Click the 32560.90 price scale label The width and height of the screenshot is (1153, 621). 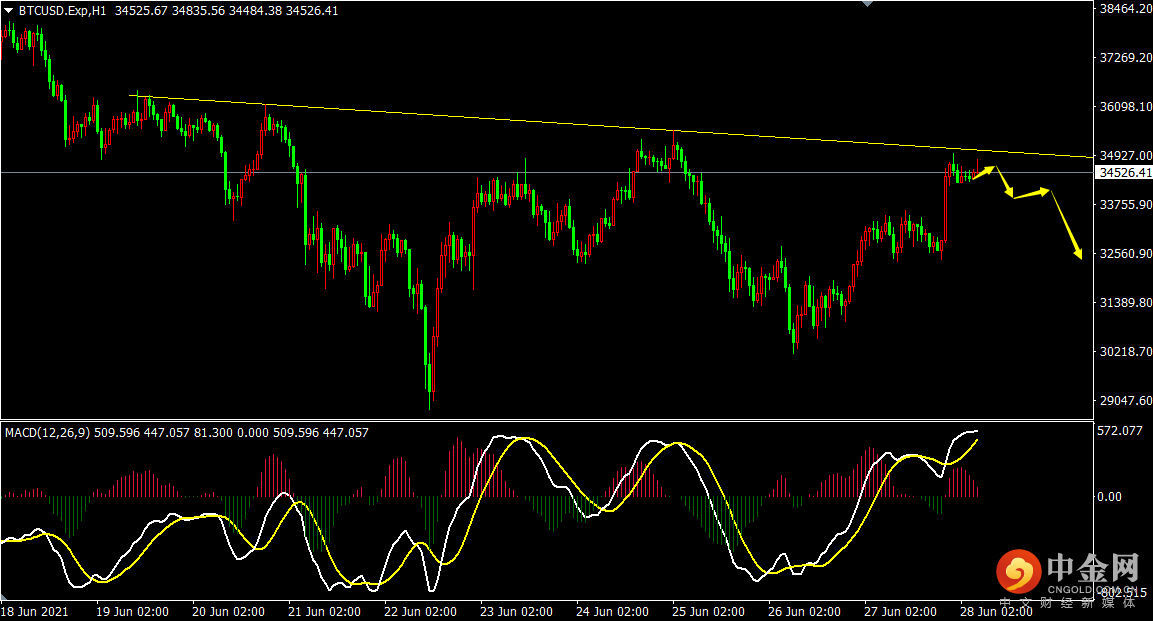tap(1125, 254)
